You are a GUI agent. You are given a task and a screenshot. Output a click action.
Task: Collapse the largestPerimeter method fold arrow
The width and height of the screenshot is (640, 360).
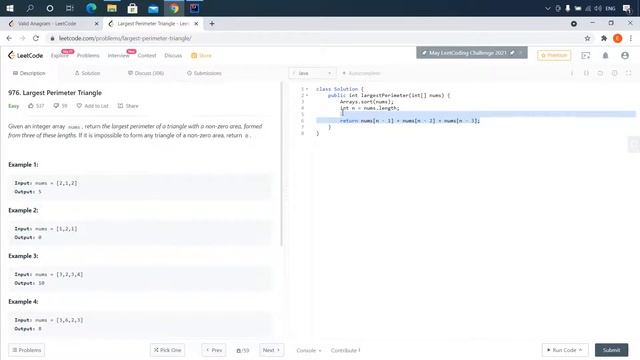click(x=307, y=96)
